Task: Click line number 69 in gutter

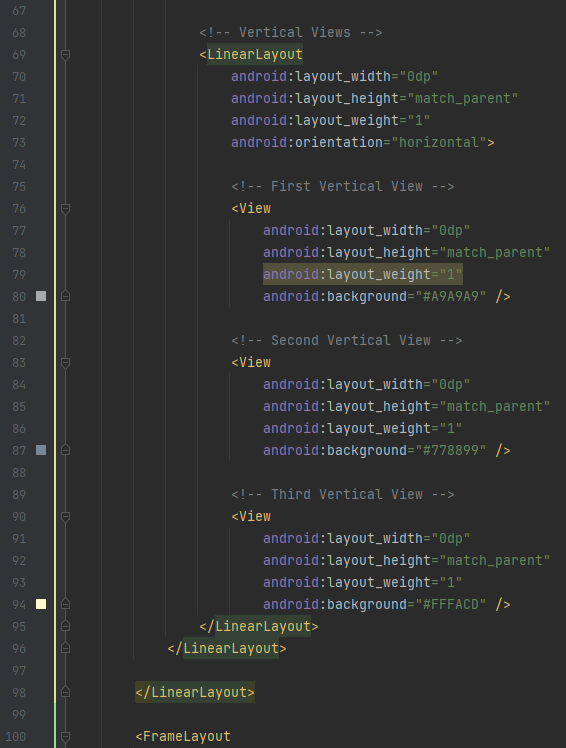Action: click(19, 55)
